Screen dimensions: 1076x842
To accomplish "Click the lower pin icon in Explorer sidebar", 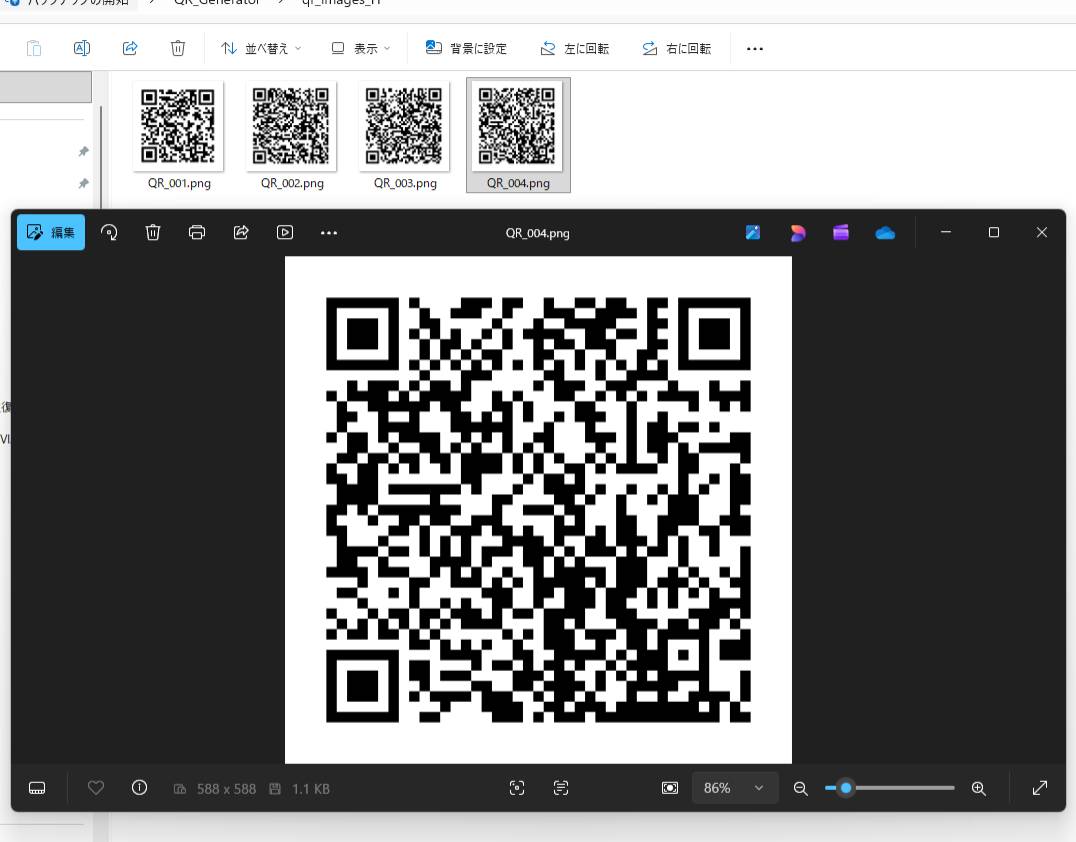I will (83, 183).
